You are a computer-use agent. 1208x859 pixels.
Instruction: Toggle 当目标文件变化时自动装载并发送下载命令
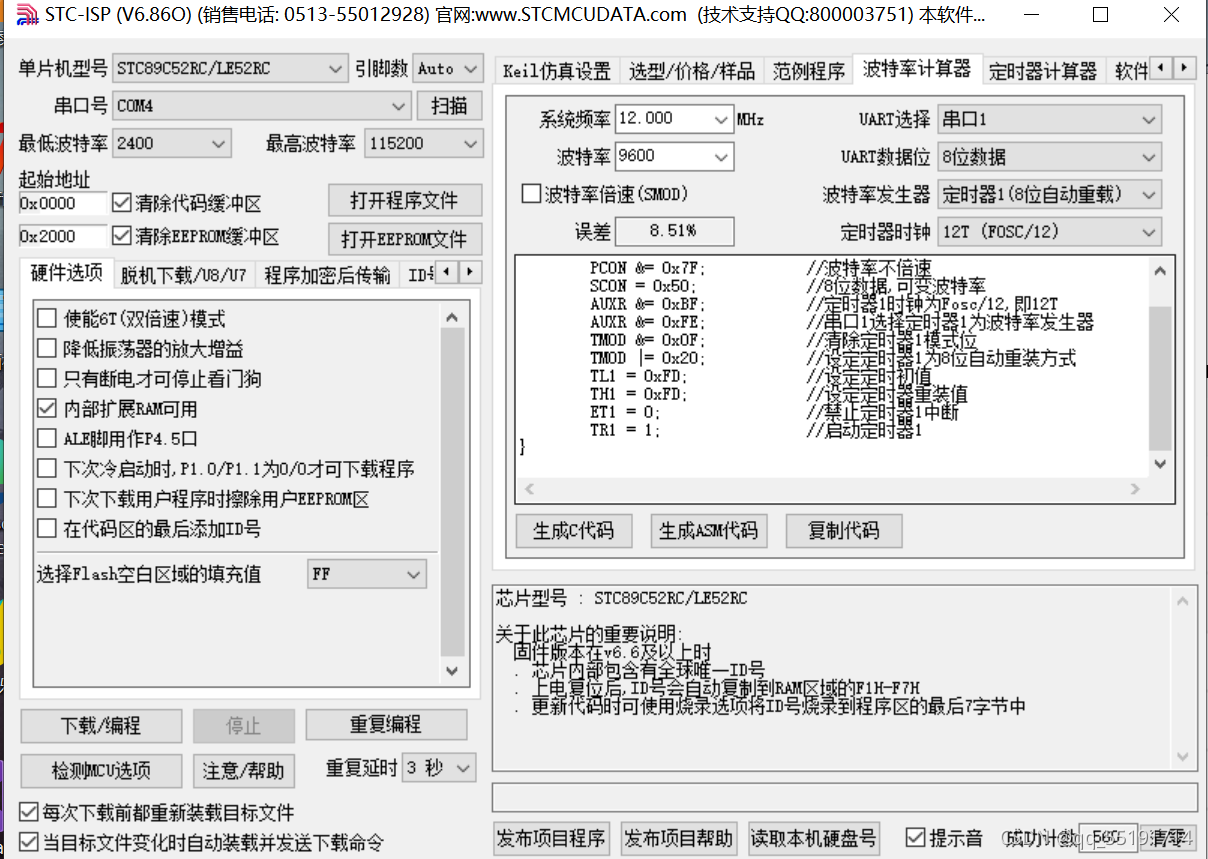click(29, 842)
